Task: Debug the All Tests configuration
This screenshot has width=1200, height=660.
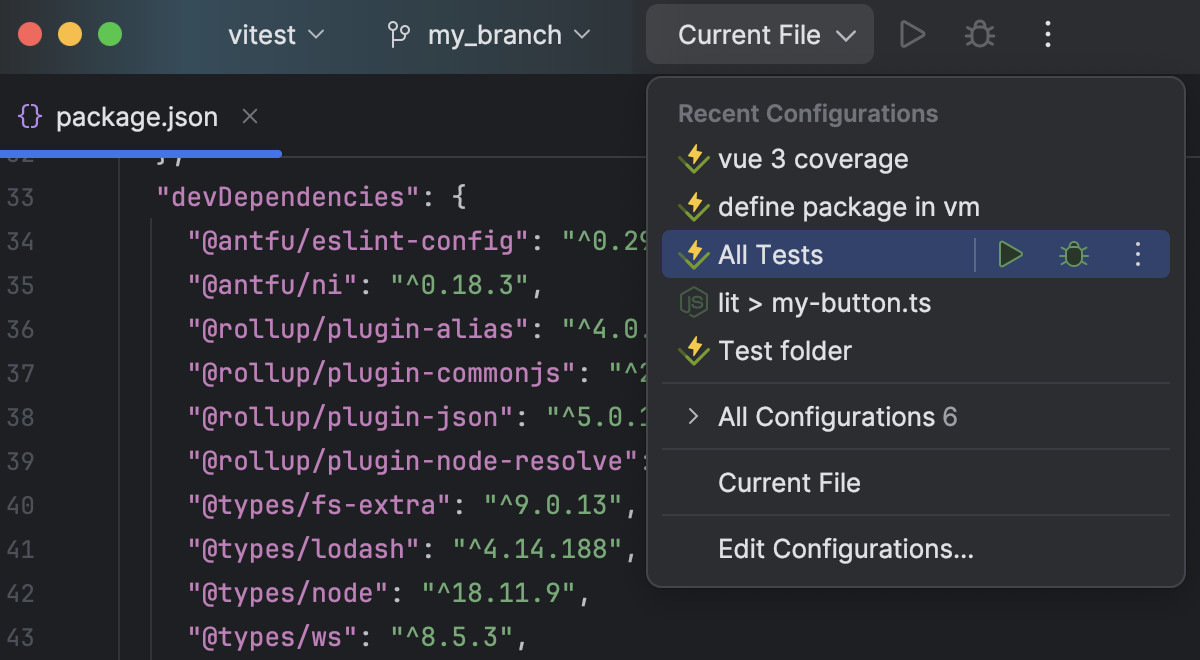Action: point(1074,255)
